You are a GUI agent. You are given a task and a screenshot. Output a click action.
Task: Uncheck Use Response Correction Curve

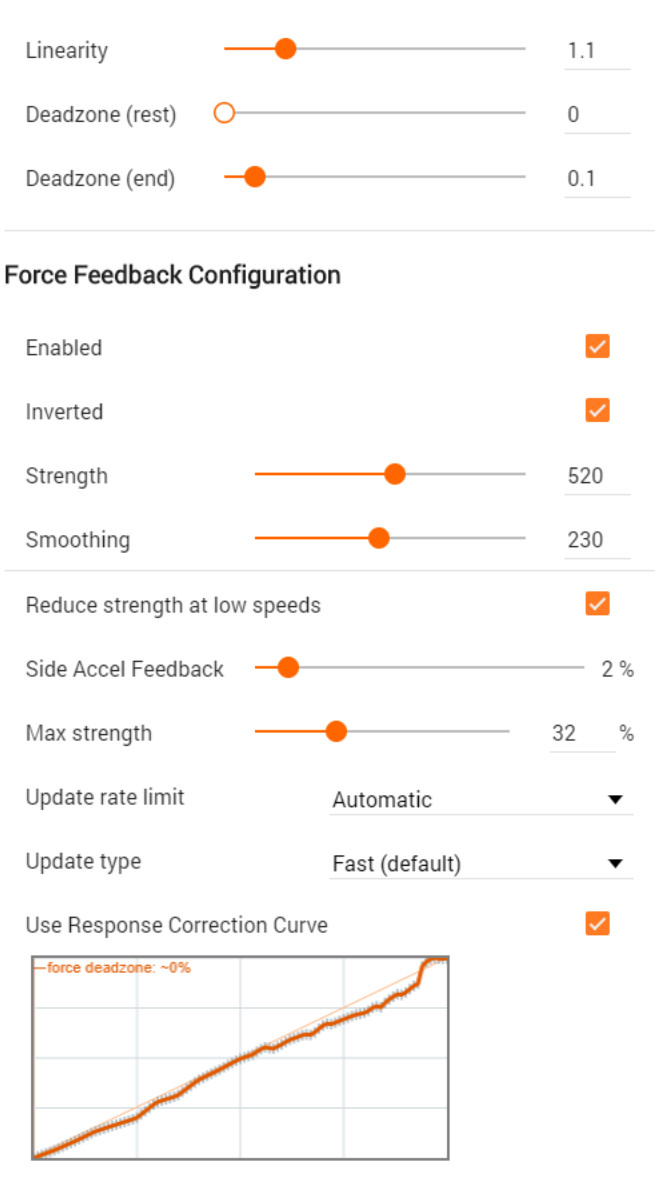coord(597,924)
